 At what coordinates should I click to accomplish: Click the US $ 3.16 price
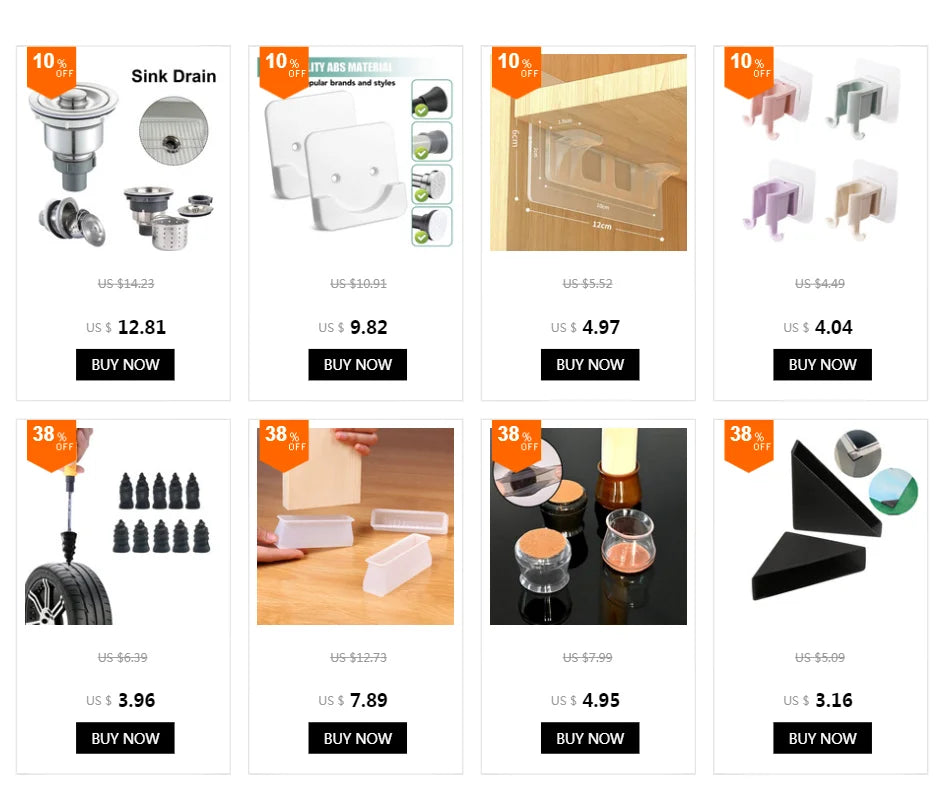pos(818,700)
